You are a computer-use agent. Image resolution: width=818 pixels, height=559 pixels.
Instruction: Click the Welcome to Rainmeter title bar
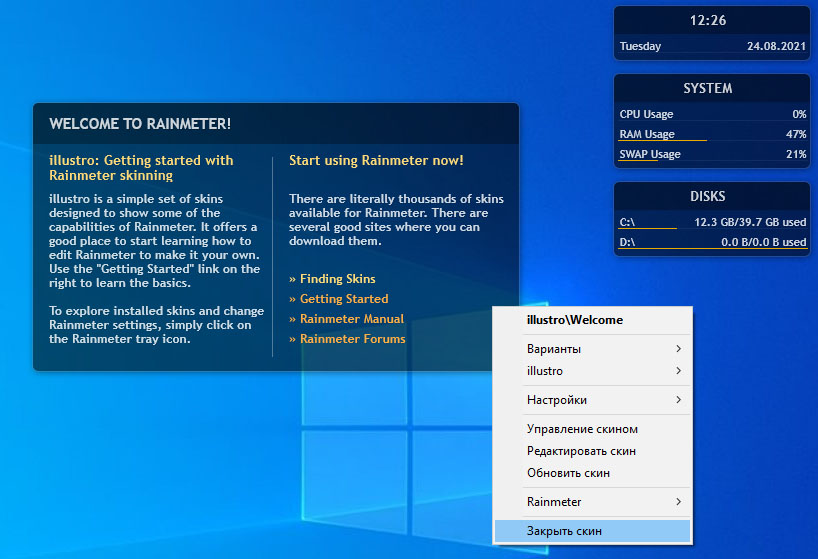click(x=276, y=124)
